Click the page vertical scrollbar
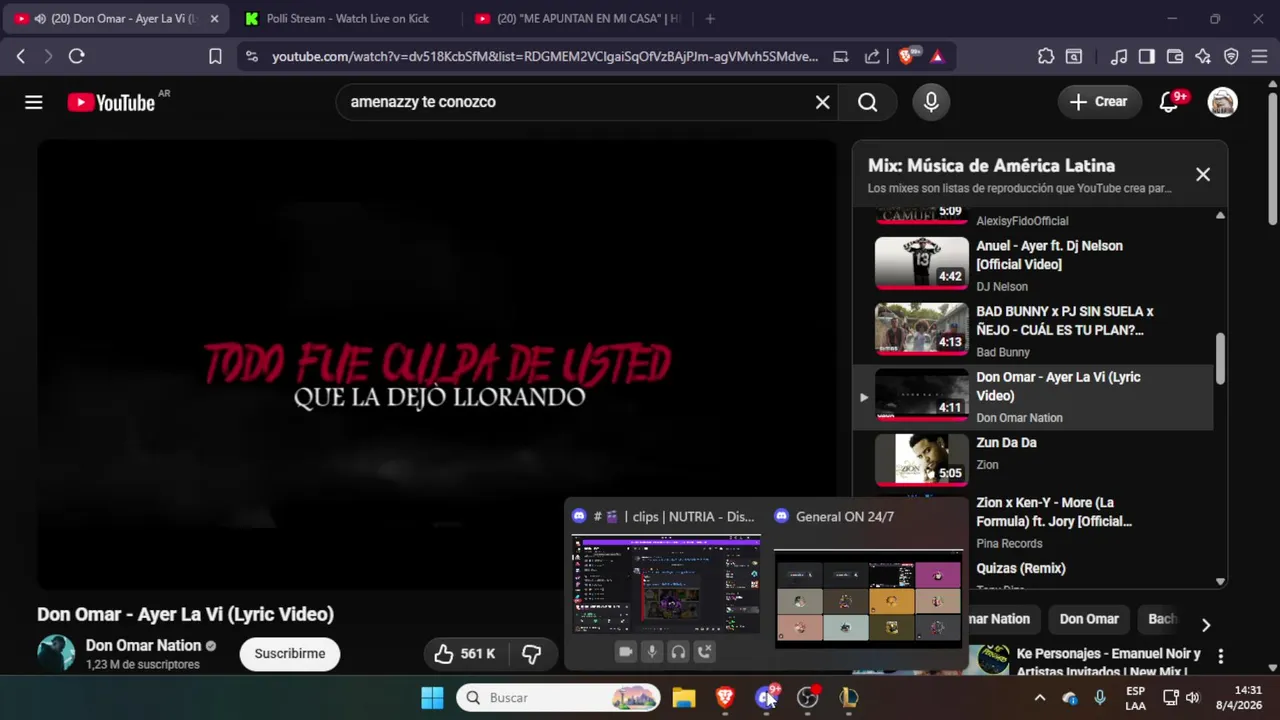 click(x=1272, y=160)
